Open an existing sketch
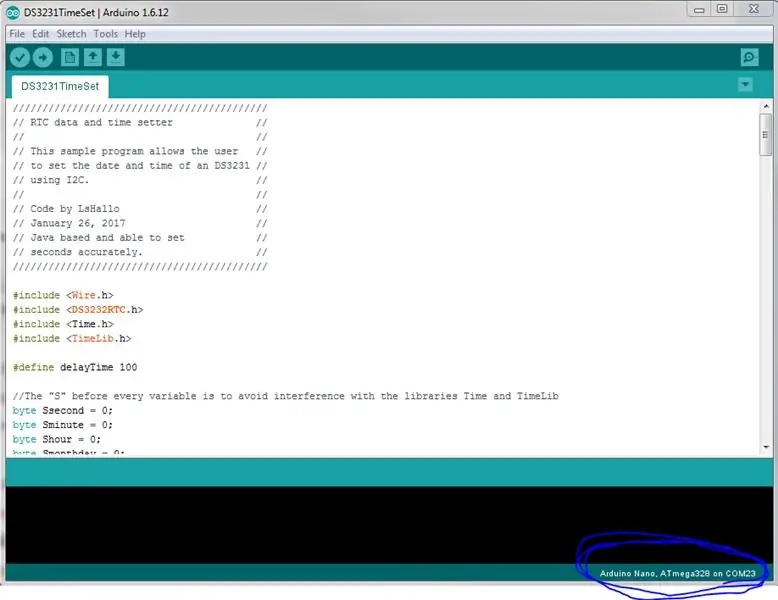The image size is (778, 600). (x=93, y=57)
